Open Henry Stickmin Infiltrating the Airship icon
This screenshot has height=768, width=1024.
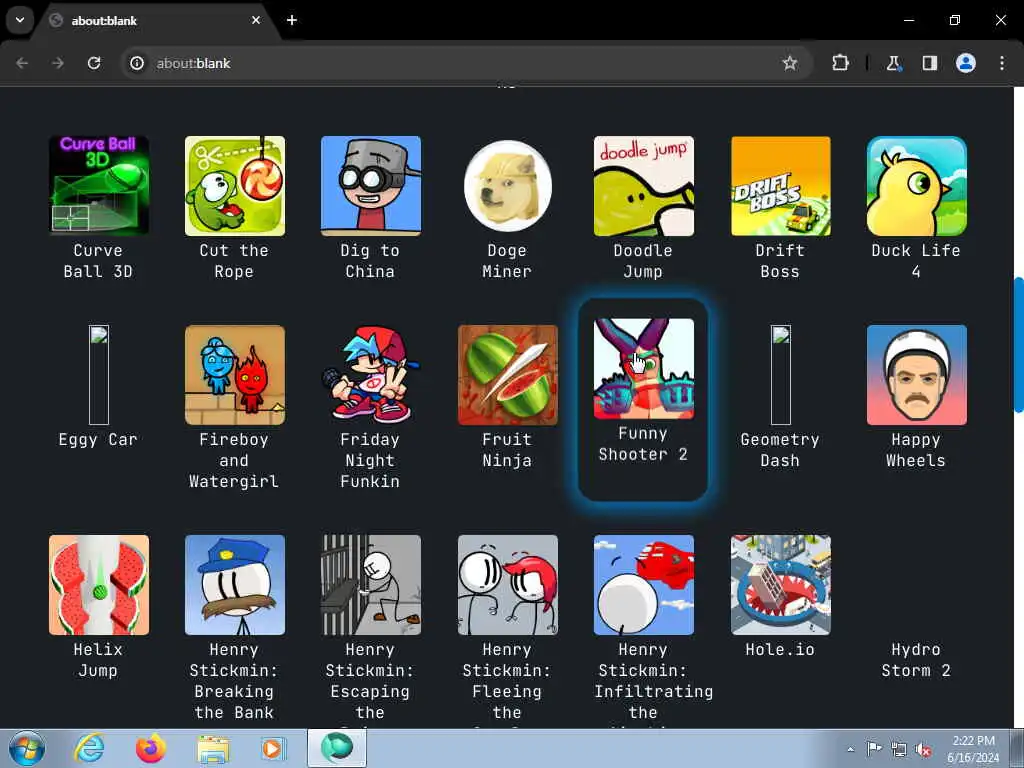[644, 585]
